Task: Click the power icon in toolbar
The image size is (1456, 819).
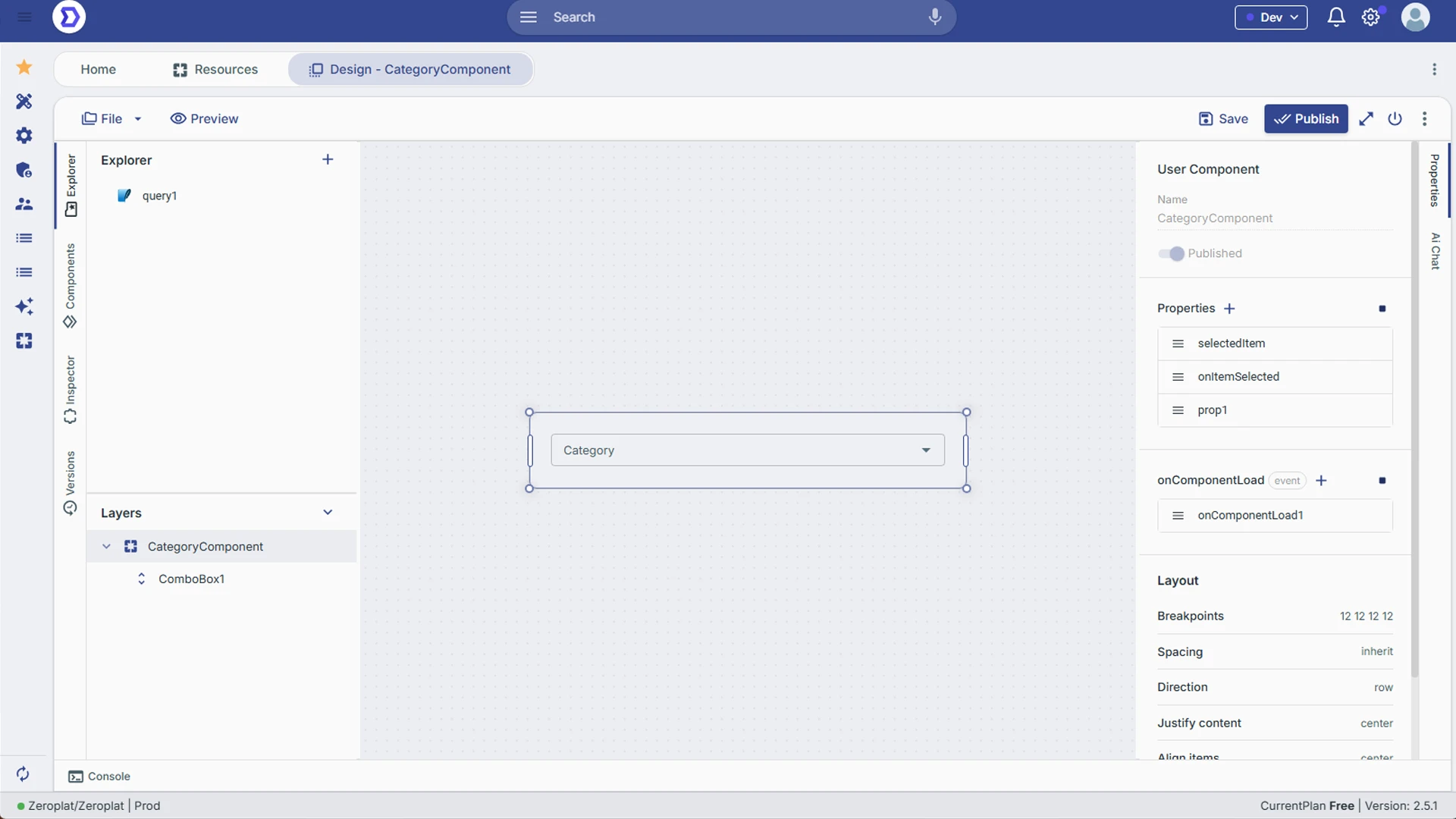Action: 1395,118
